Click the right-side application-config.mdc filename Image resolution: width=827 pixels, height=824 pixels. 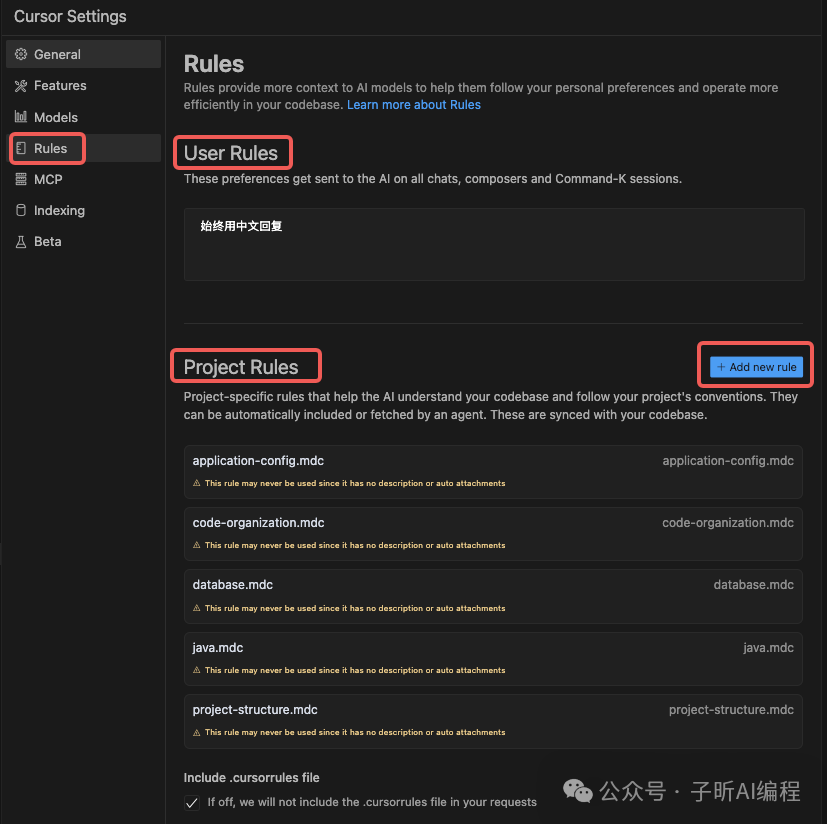pos(728,461)
